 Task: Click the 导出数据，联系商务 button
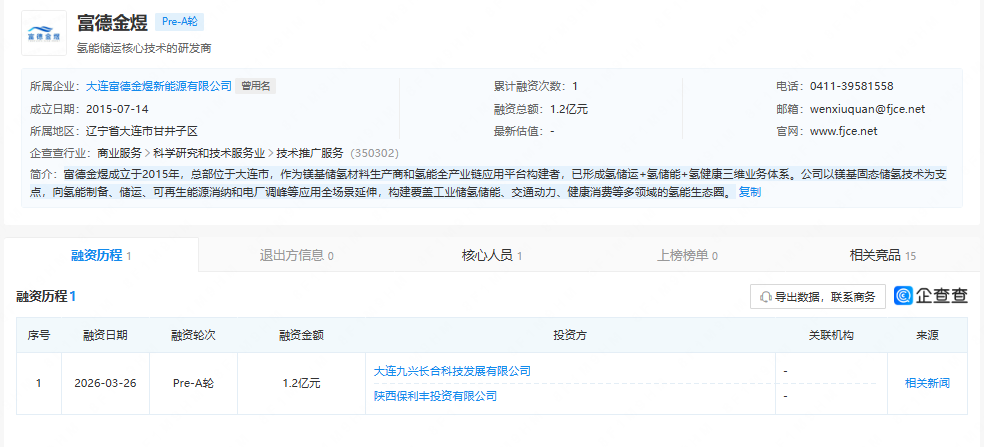click(x=817, y=297)
